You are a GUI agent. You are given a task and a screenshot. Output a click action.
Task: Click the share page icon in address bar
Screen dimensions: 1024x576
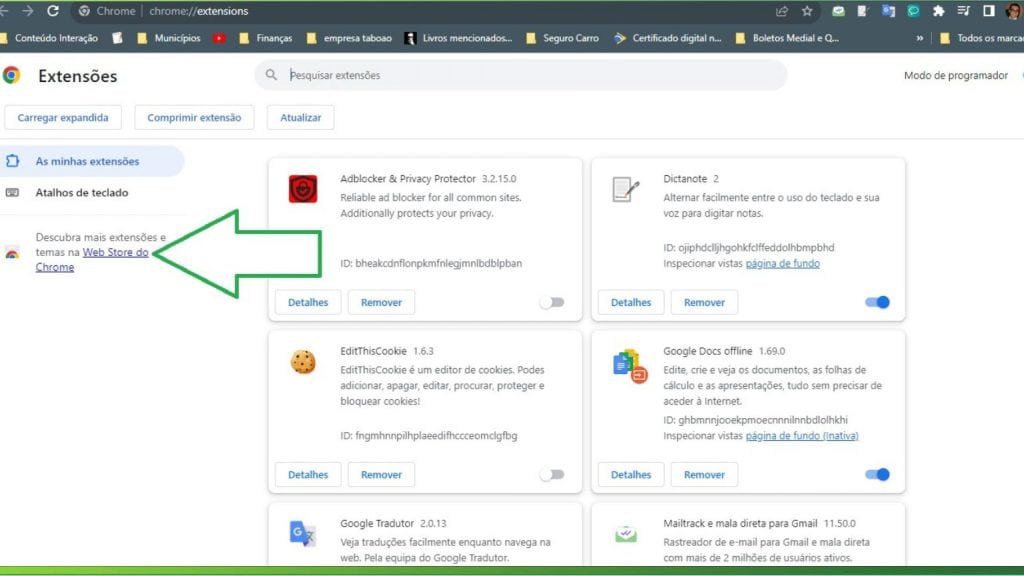[782, 10]
